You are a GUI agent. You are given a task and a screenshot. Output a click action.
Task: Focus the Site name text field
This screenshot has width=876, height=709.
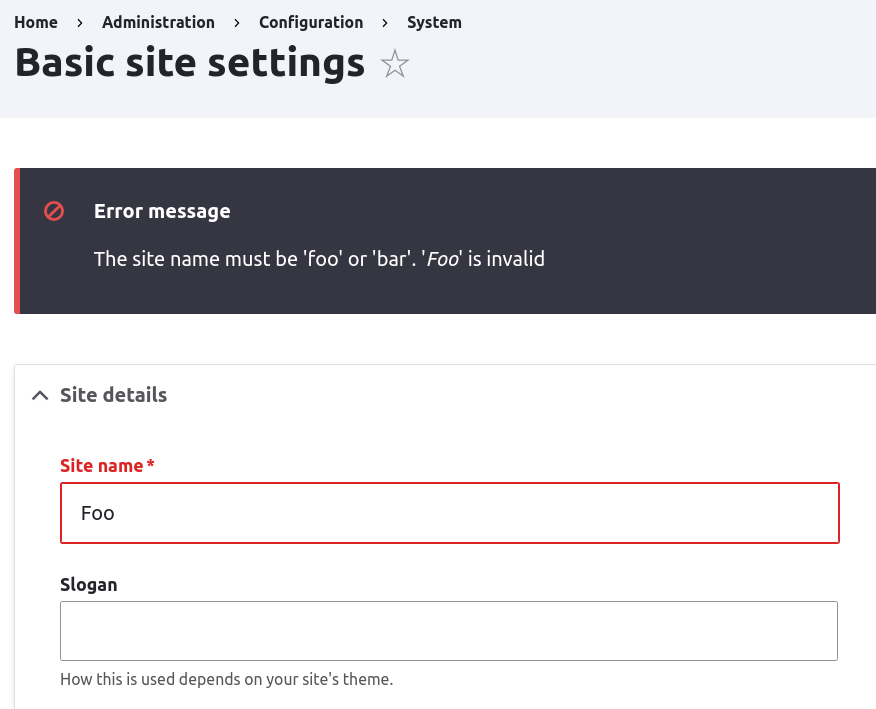tap(449, 513)
